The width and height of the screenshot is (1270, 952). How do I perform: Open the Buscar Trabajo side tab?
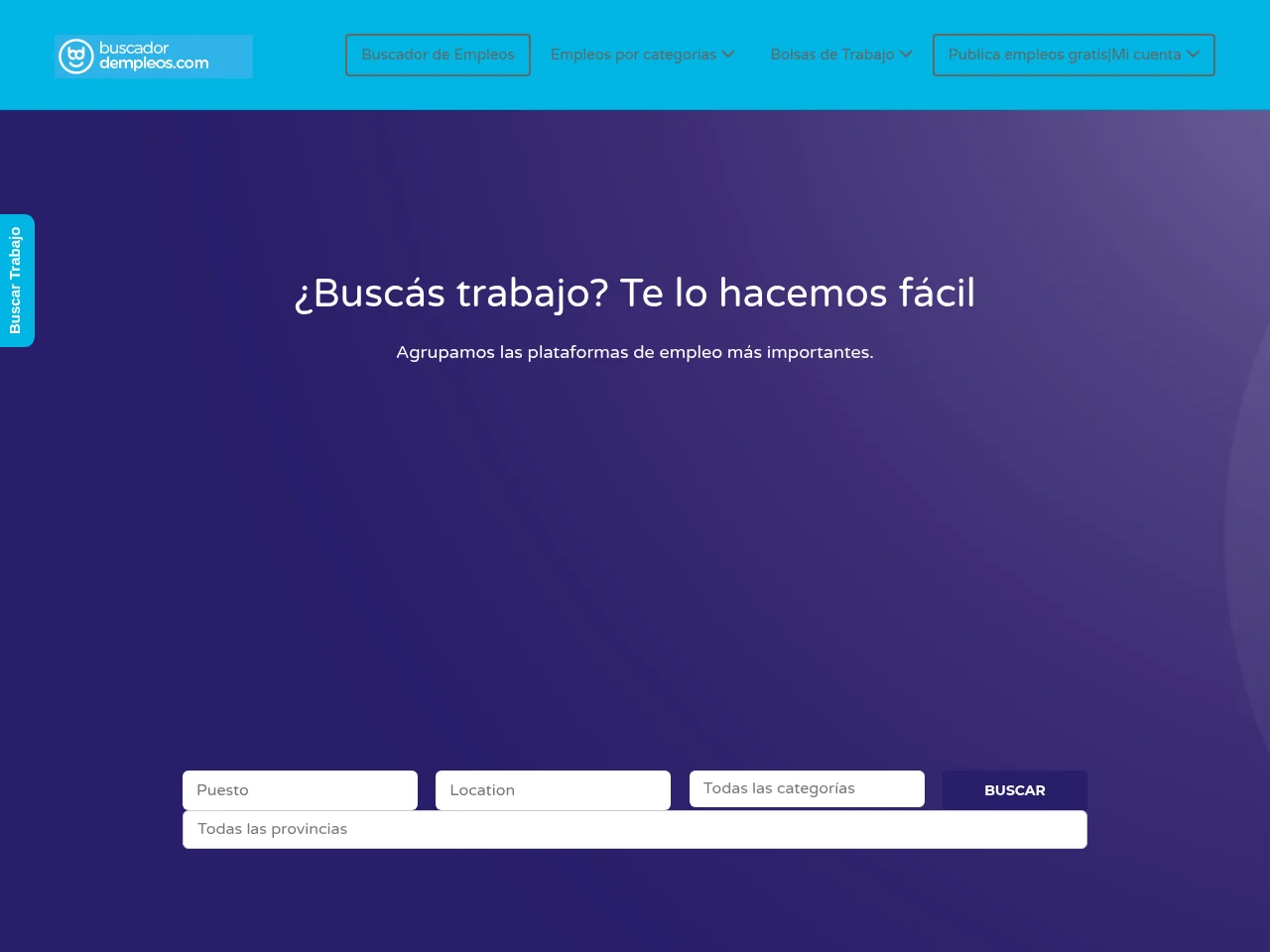coord(17,281)
